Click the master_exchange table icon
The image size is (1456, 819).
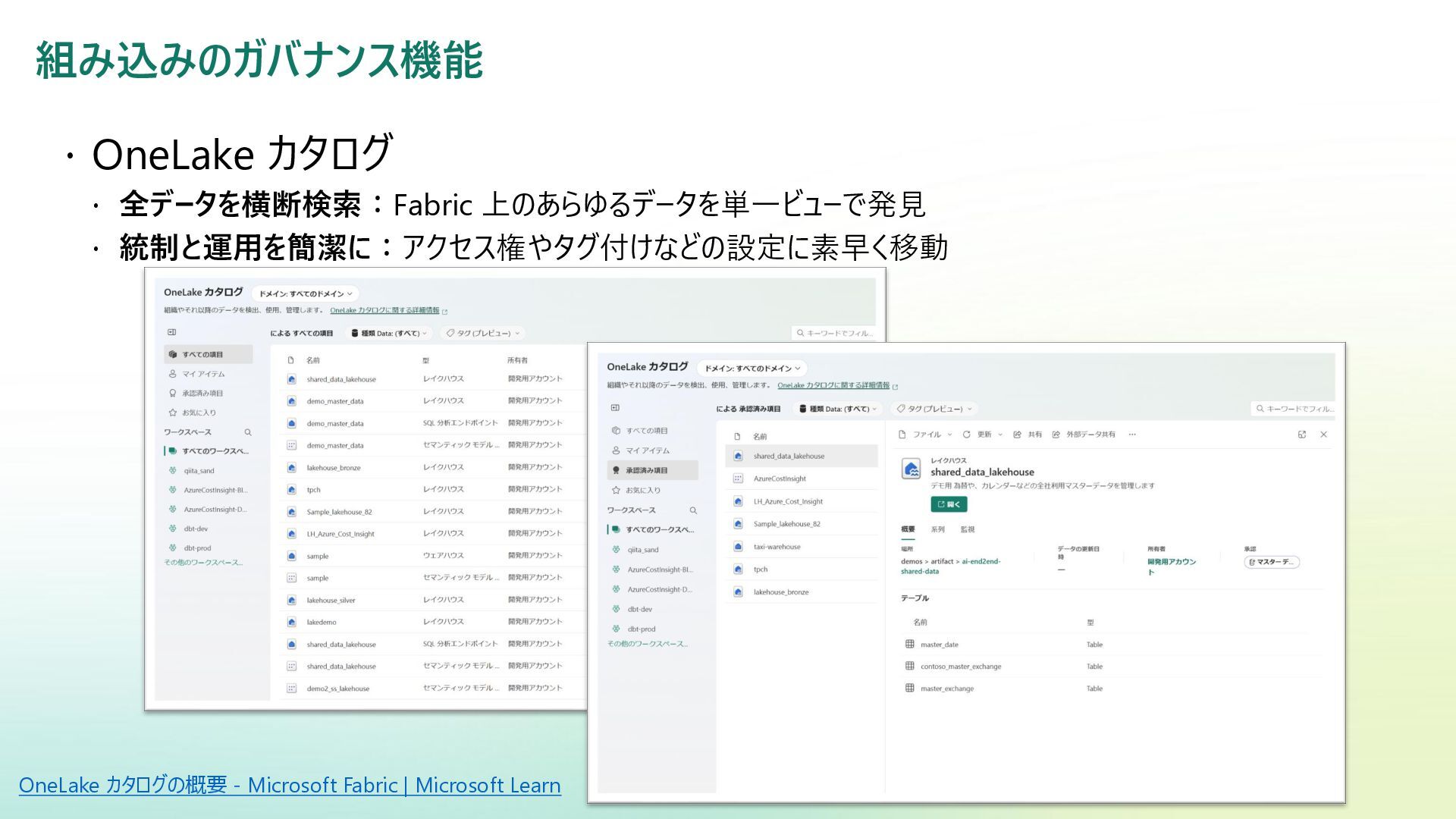909,688
